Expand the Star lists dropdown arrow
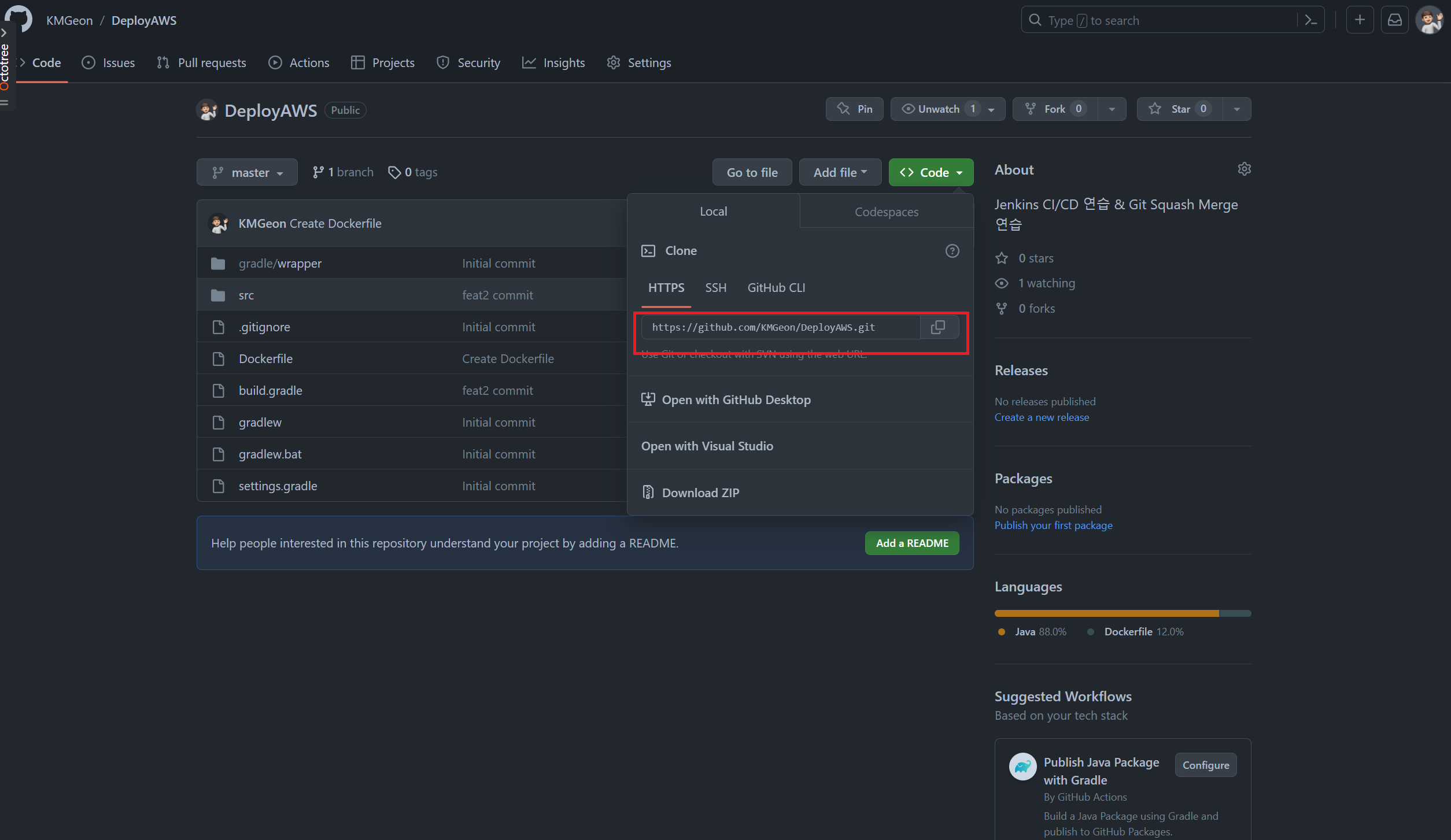The image size is (1451, 840). click(x=1236, y=109)
